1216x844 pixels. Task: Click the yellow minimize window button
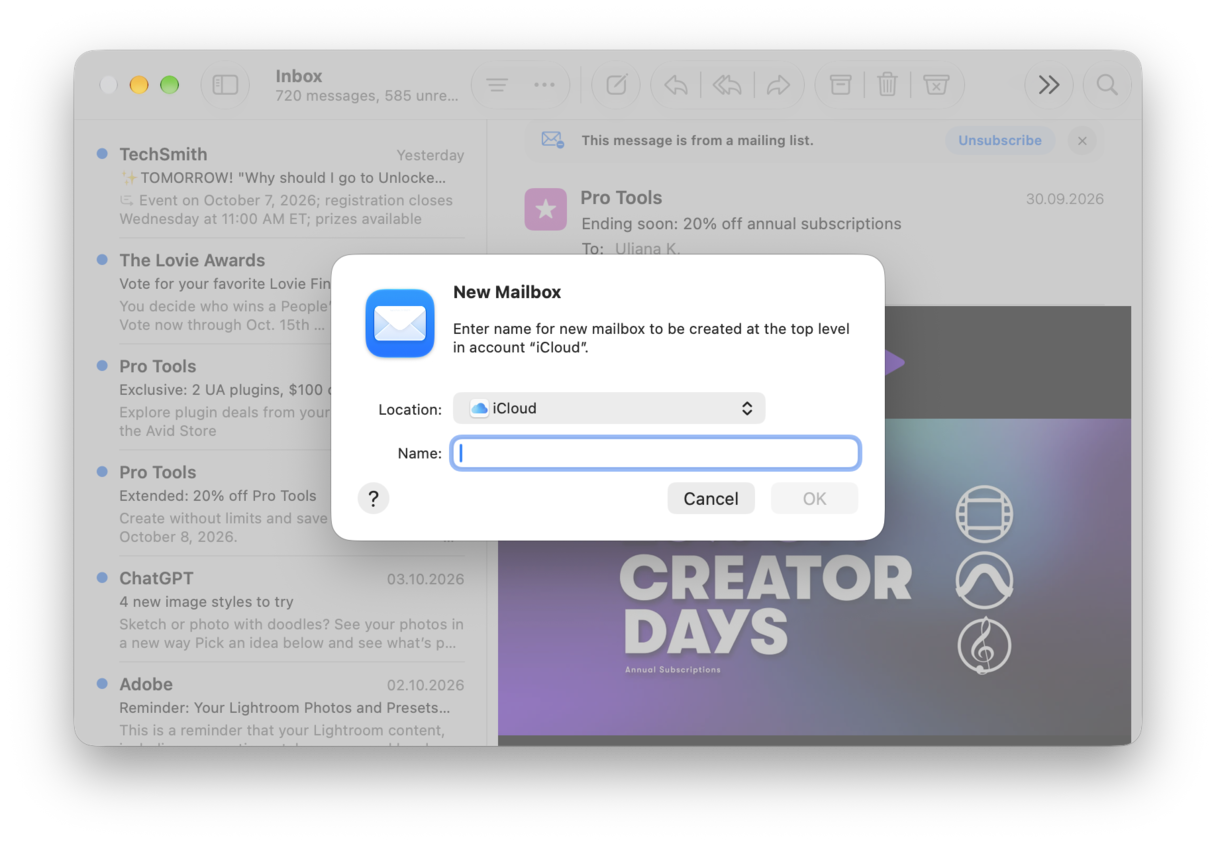click(139, 85)
